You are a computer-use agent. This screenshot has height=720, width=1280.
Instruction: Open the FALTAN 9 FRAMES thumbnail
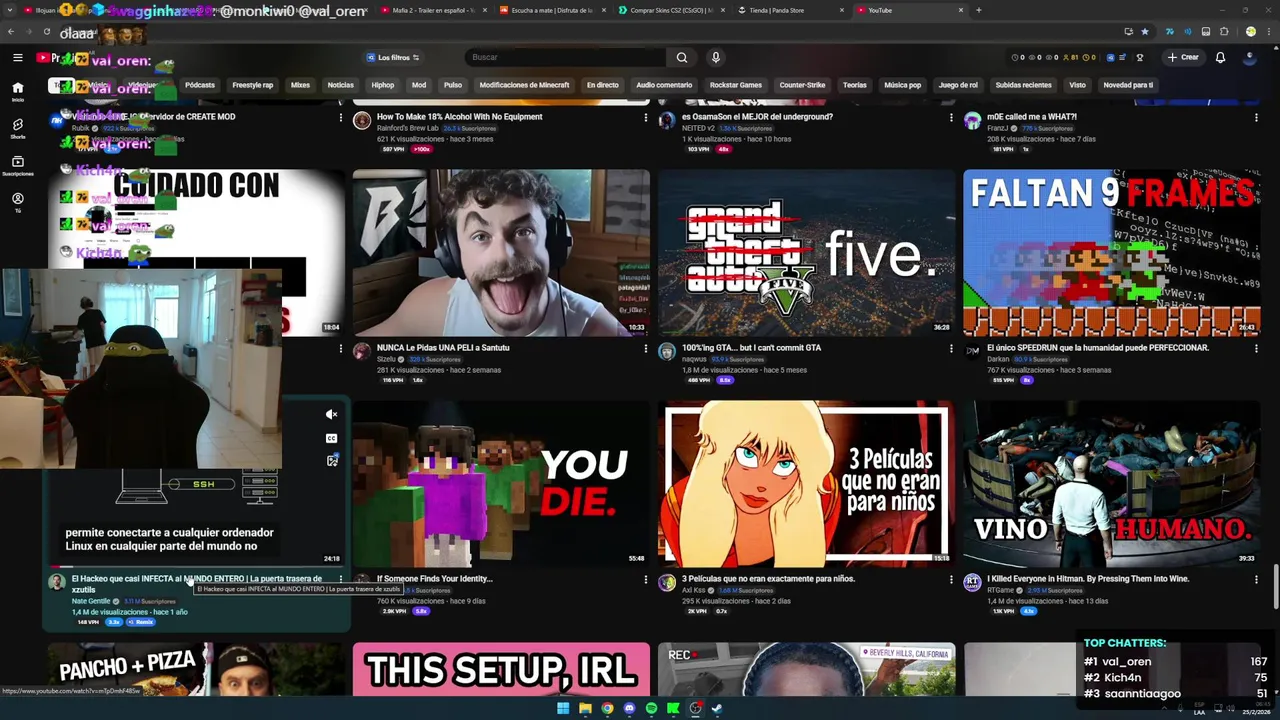pos(1112,253)
